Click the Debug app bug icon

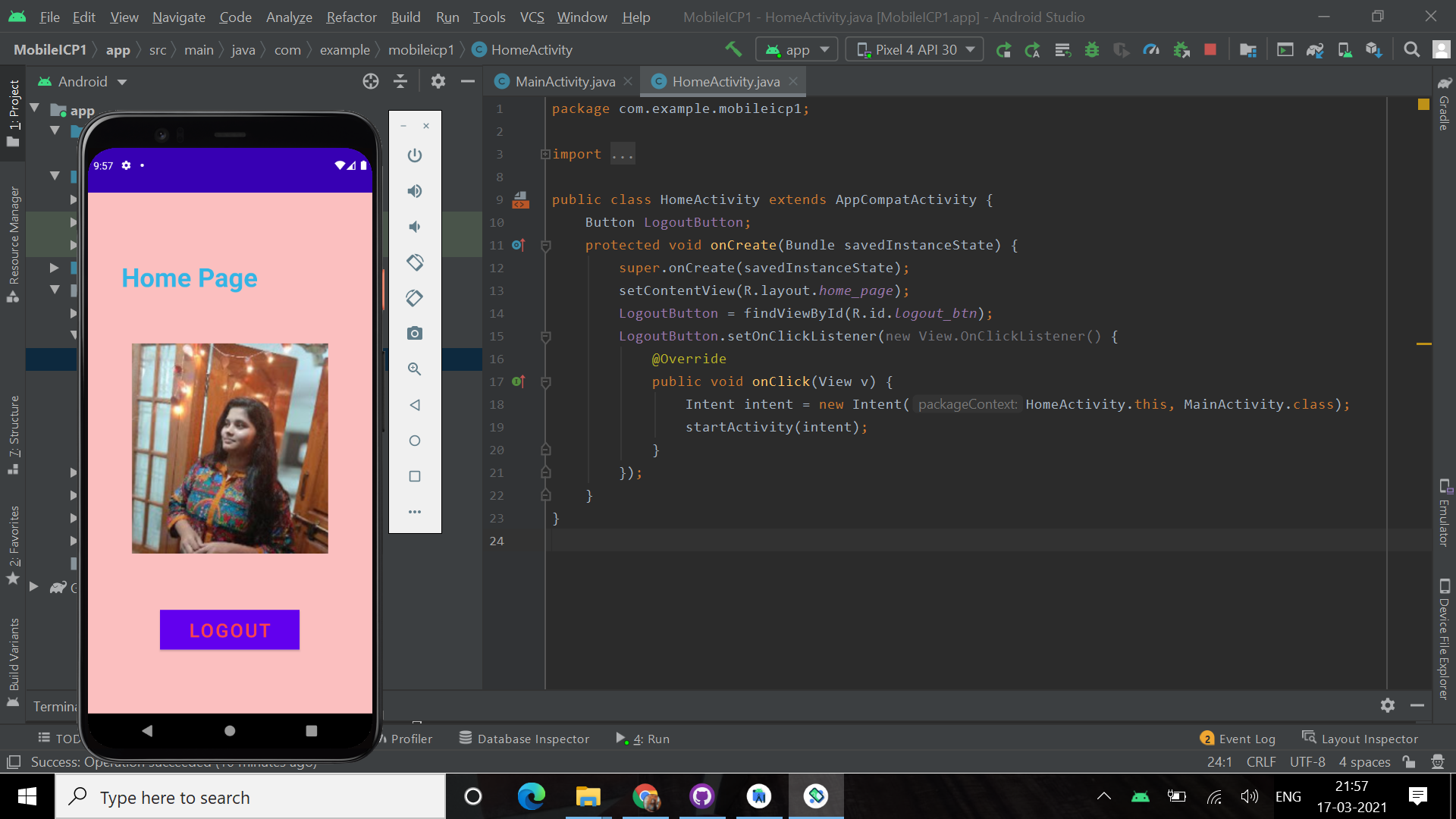[1092, 50]
